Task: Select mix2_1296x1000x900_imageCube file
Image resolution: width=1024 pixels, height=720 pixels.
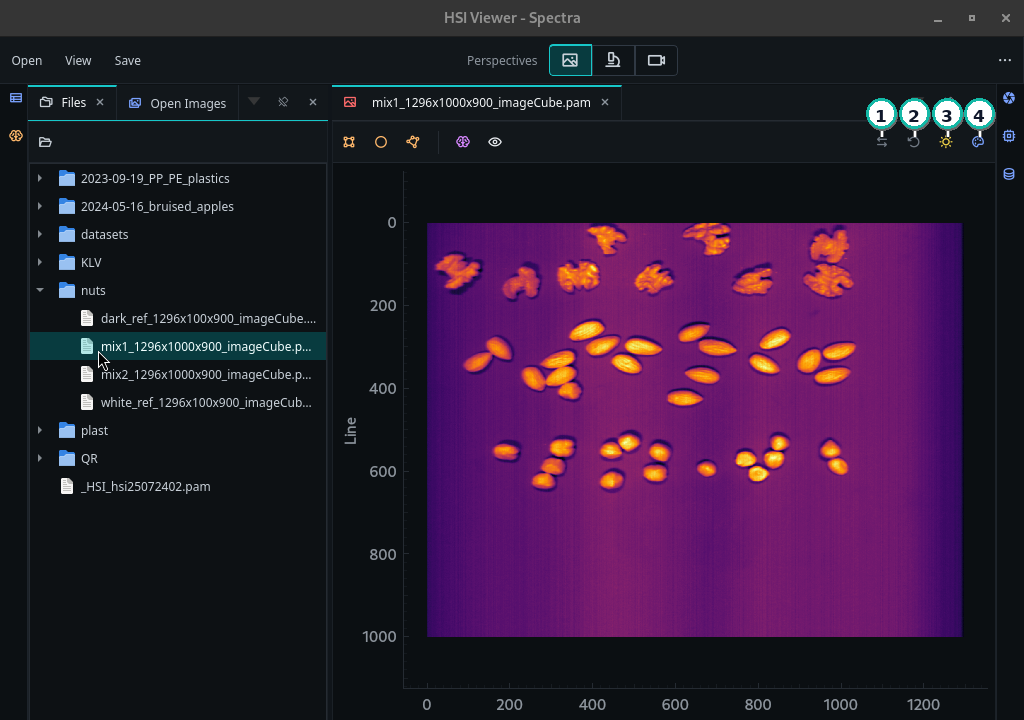Action: pyautogui.click(x=206, y=375)
